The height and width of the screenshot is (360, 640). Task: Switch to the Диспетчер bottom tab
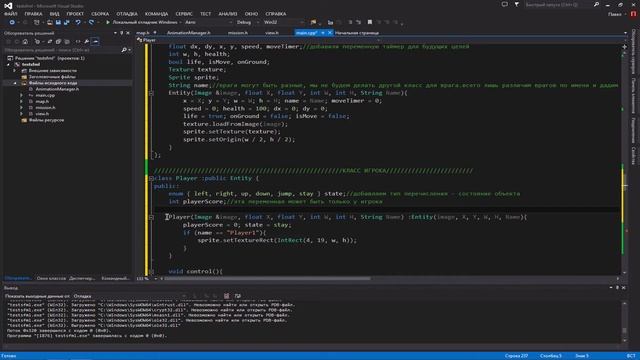tap(82, 278)
